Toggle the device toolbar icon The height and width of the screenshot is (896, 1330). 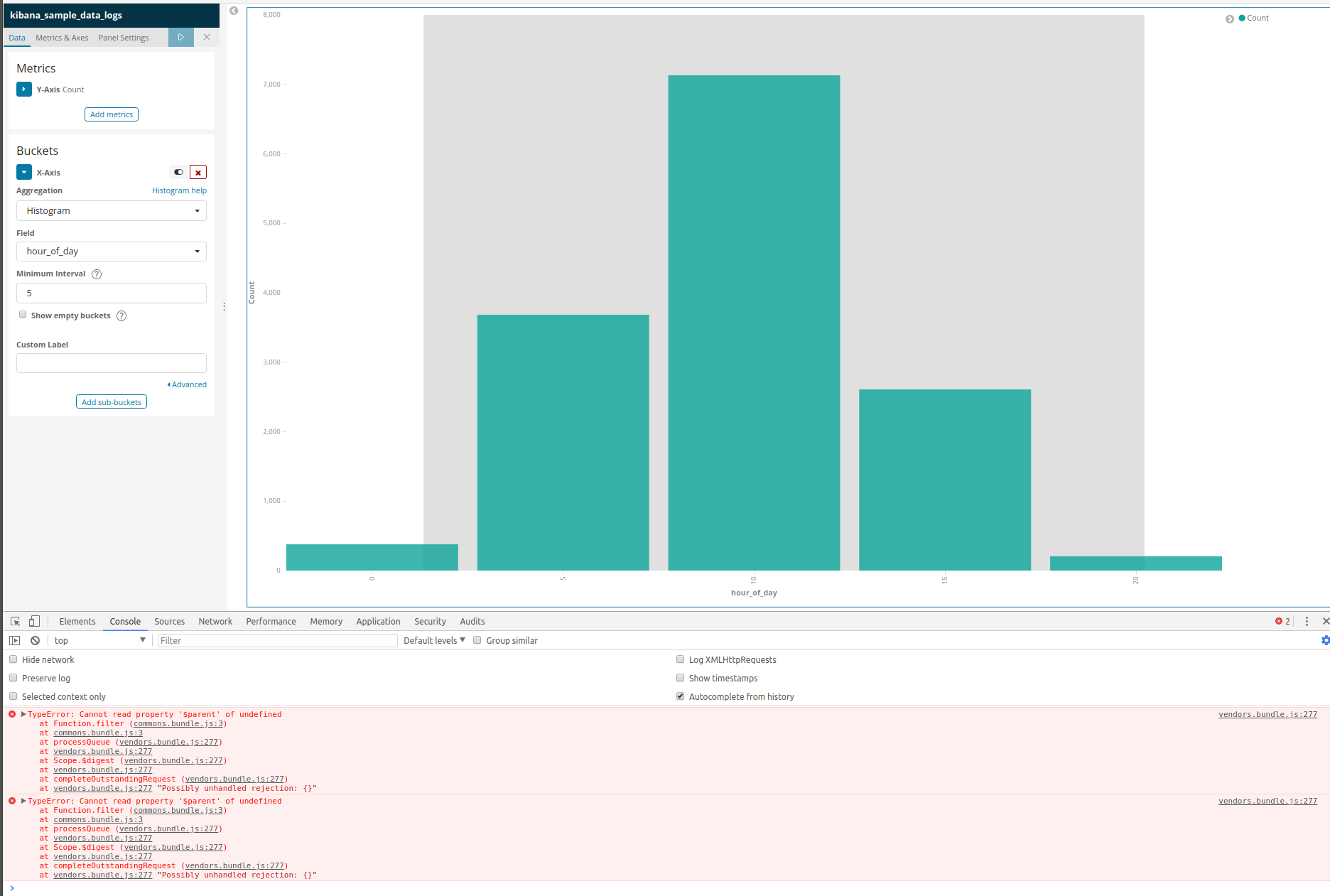[x=33, y=620]
